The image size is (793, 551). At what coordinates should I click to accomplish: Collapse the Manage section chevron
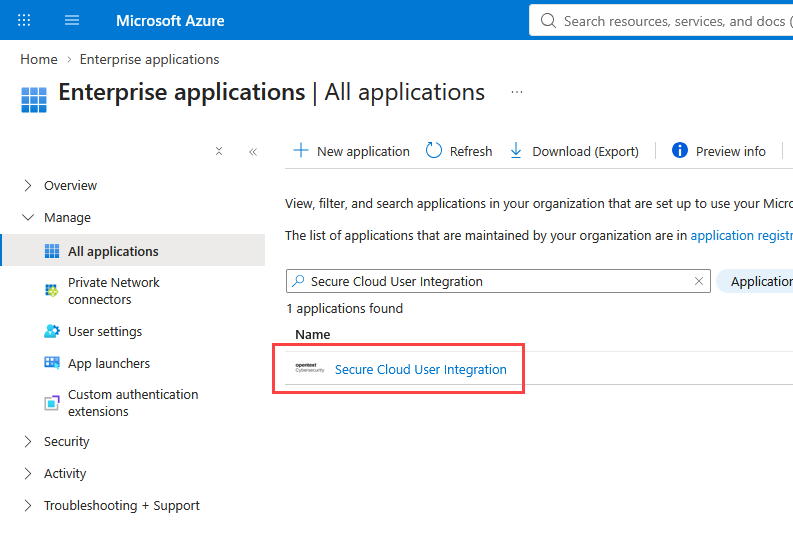click(28, 218)
